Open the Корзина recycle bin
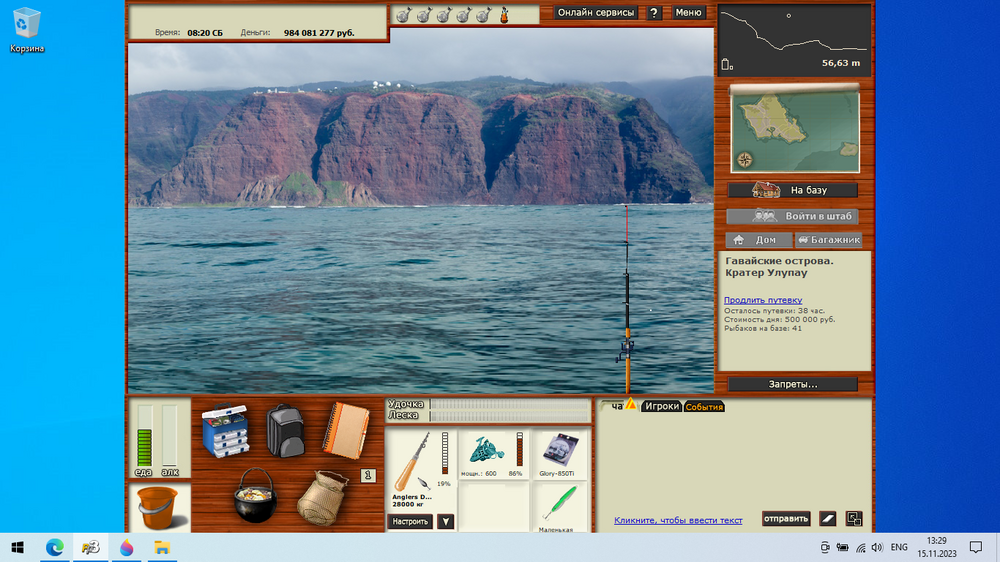Viewport: 1000px width, 562px height. click(27, 30)
